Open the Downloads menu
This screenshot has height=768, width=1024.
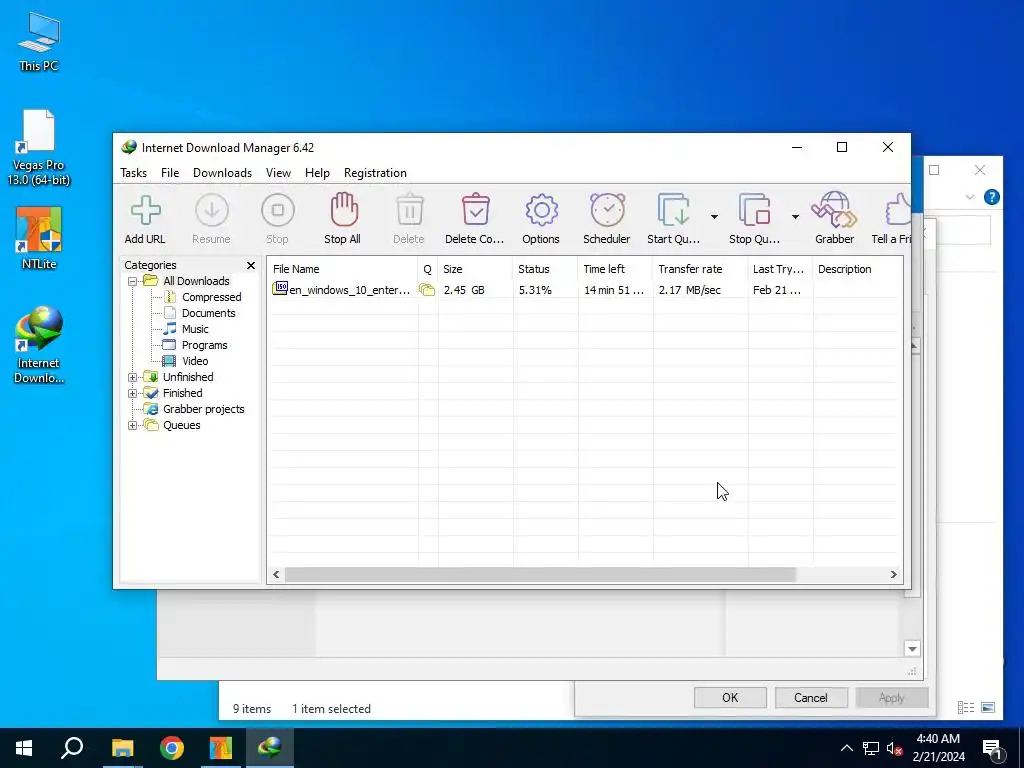pyautogui.click(x=222, y=173)
